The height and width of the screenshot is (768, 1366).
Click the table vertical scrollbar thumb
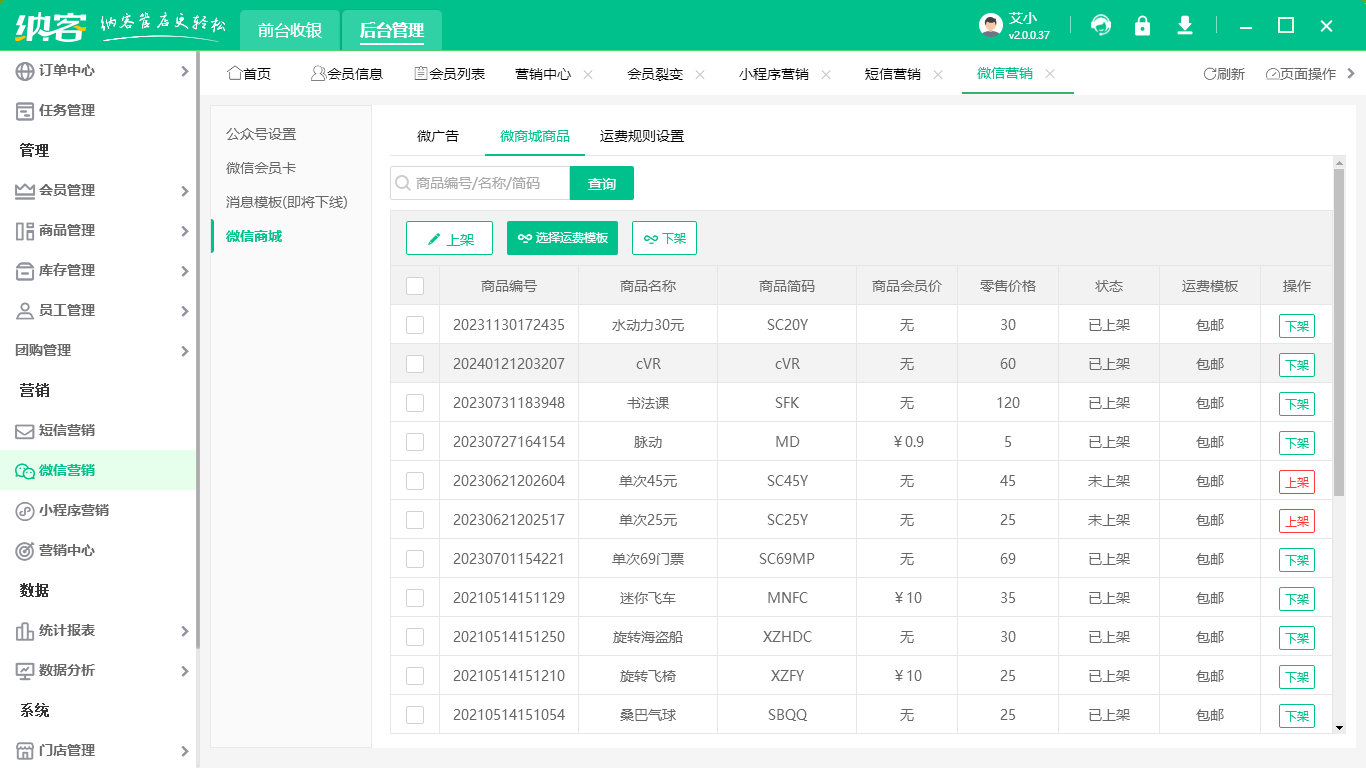[x=1339, y=333]
